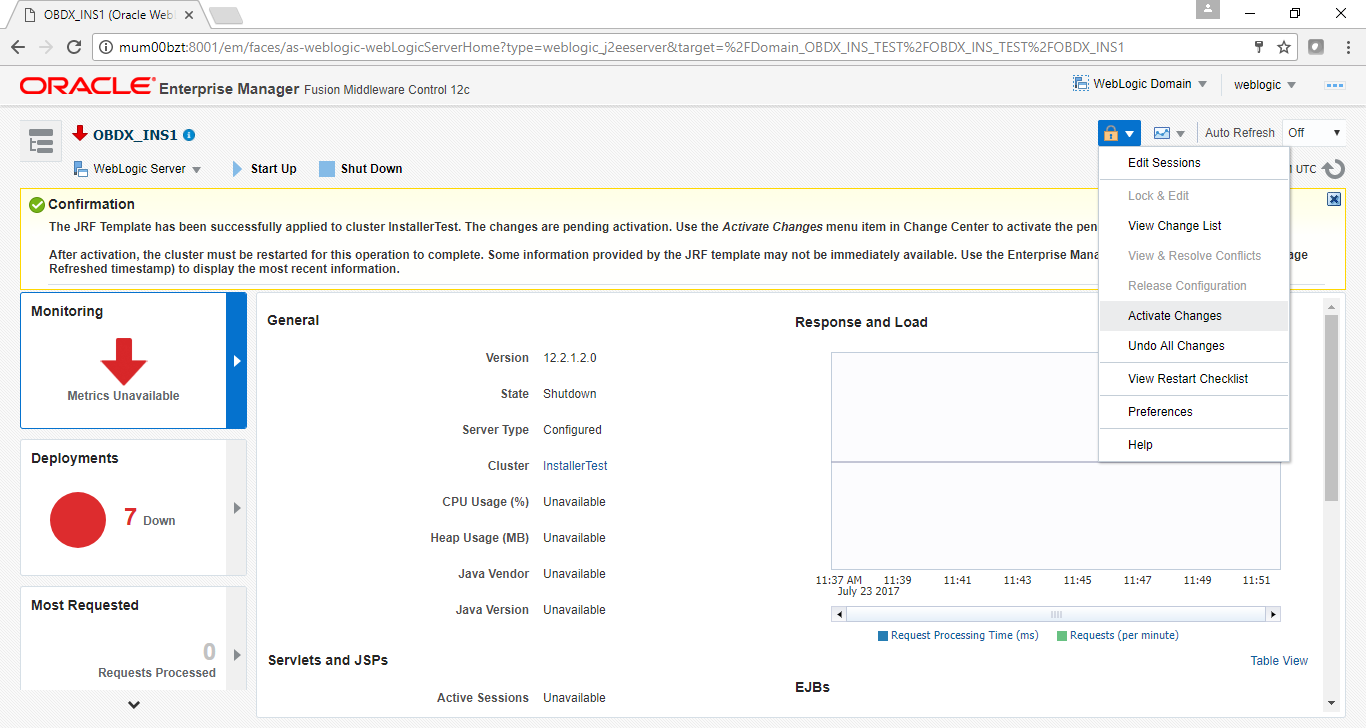Screen dimensions: 1366x728
Task: Click the Monitoring red down arrow
Action: coord(124,362)
